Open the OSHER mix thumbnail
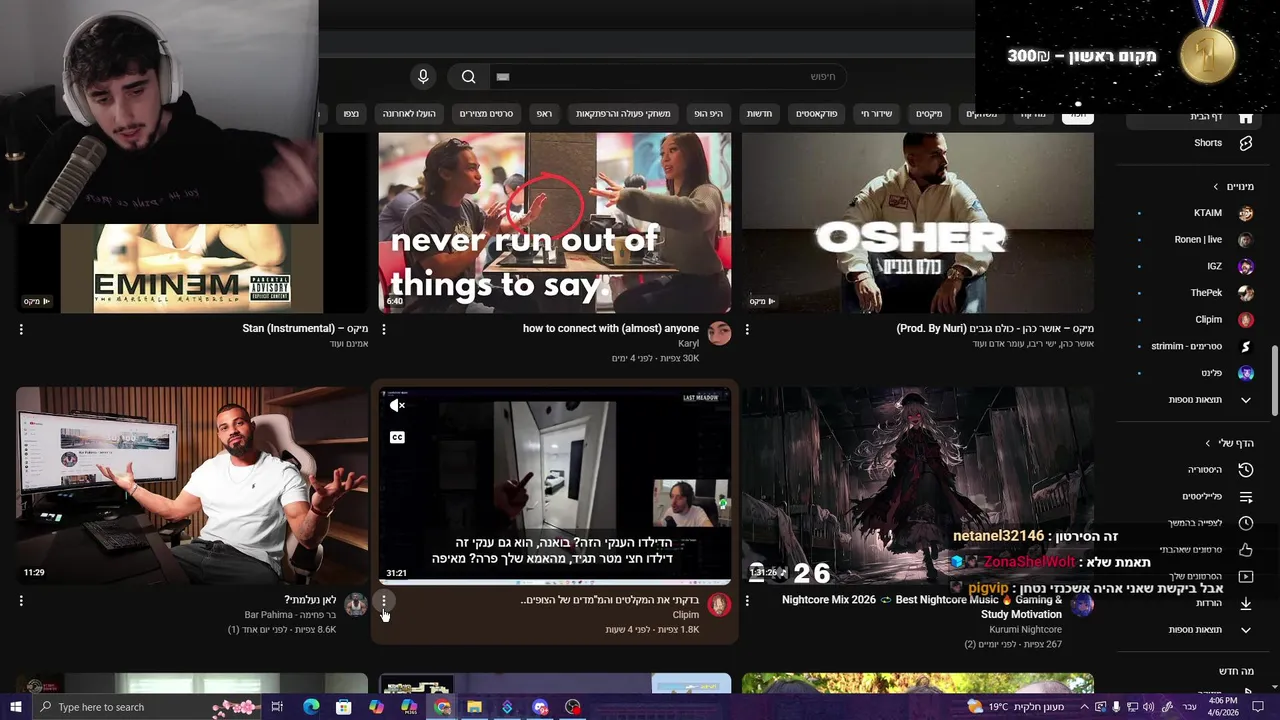 pos(918,223)
